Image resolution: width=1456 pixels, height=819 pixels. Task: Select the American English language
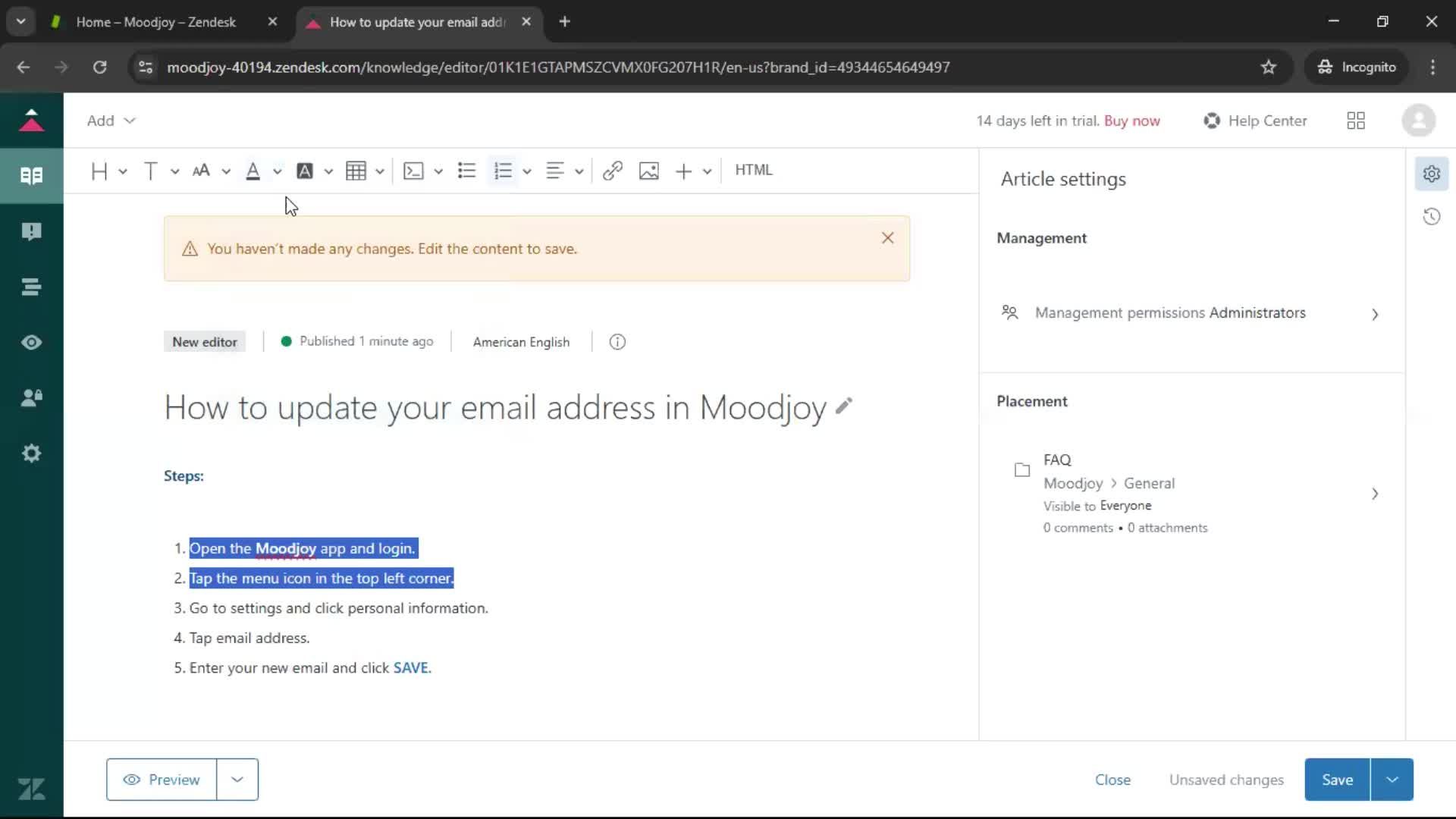coord(521,342)
